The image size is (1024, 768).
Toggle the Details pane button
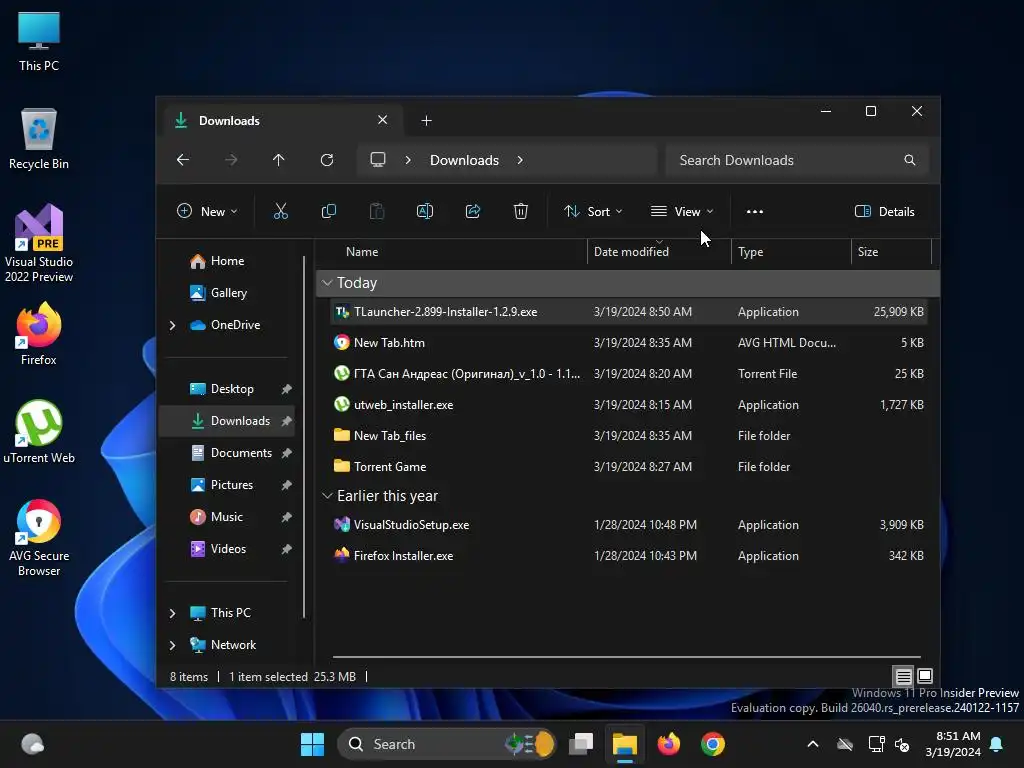click(x=884, y=212)
